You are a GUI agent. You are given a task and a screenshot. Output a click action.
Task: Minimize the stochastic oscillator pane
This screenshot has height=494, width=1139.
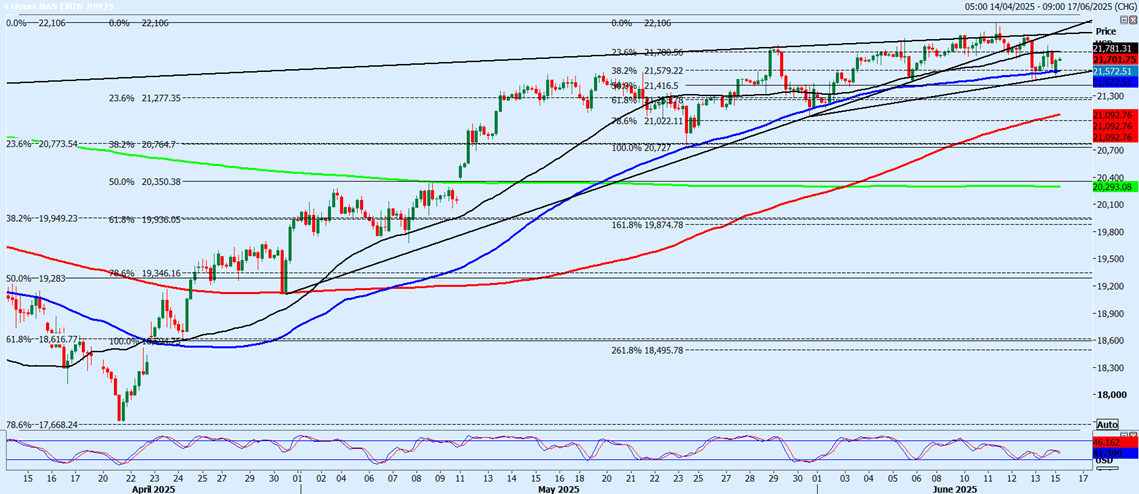[x=1122, y=435]
